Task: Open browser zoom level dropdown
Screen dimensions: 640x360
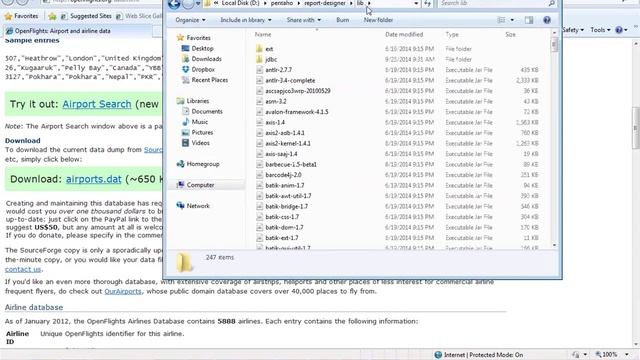Action: (627, 355)
